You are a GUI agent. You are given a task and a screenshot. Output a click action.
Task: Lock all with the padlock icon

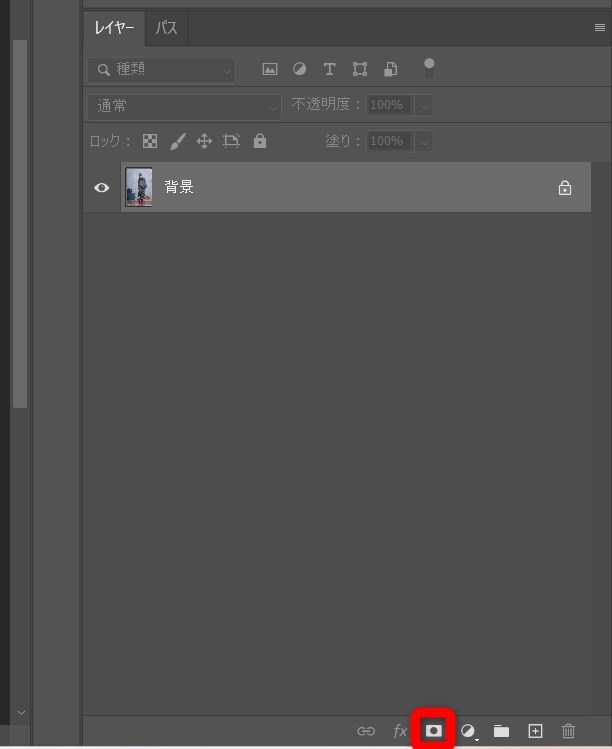[x=260, y=141]
